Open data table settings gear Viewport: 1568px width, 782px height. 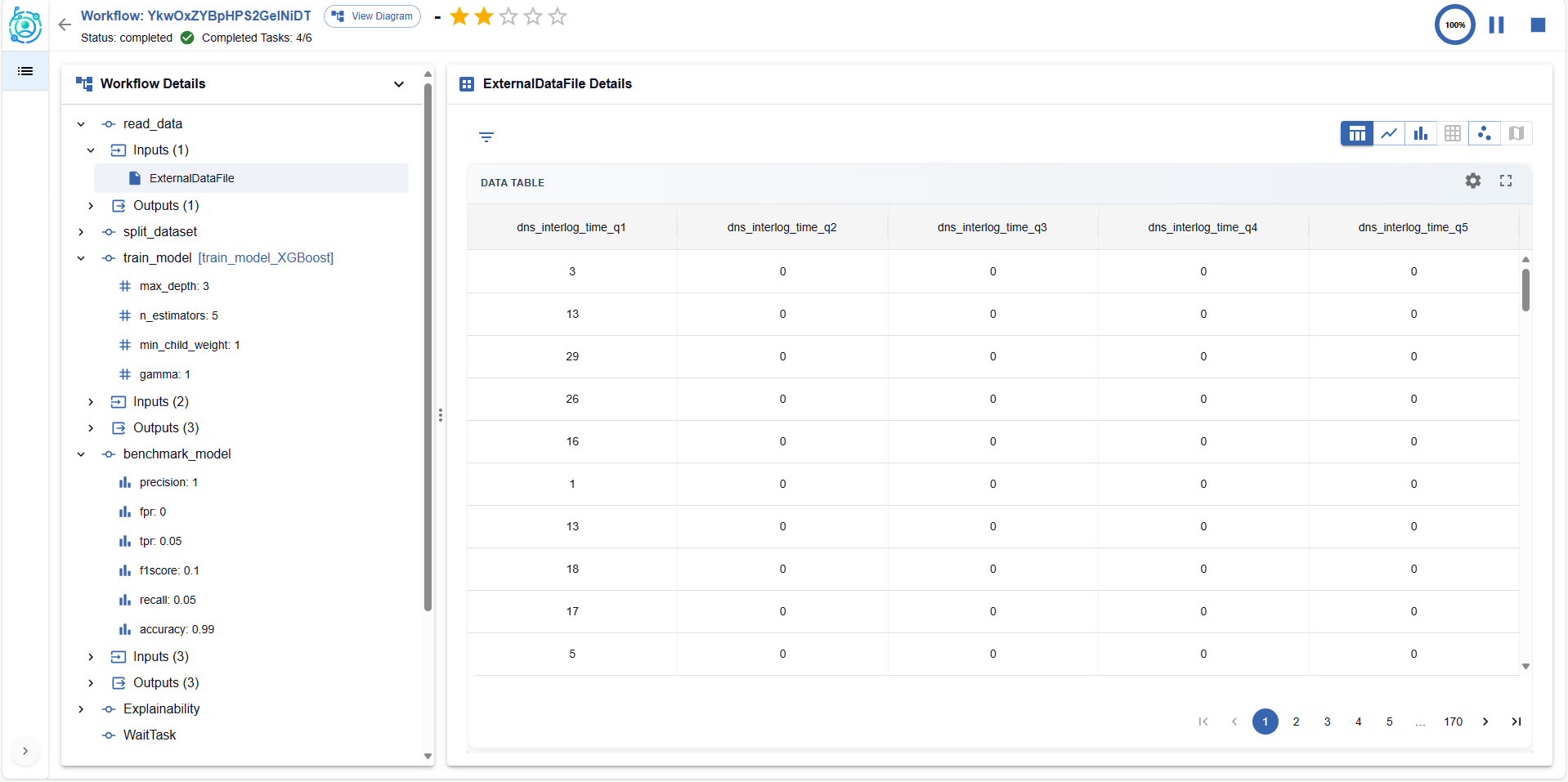point(1472,181)
